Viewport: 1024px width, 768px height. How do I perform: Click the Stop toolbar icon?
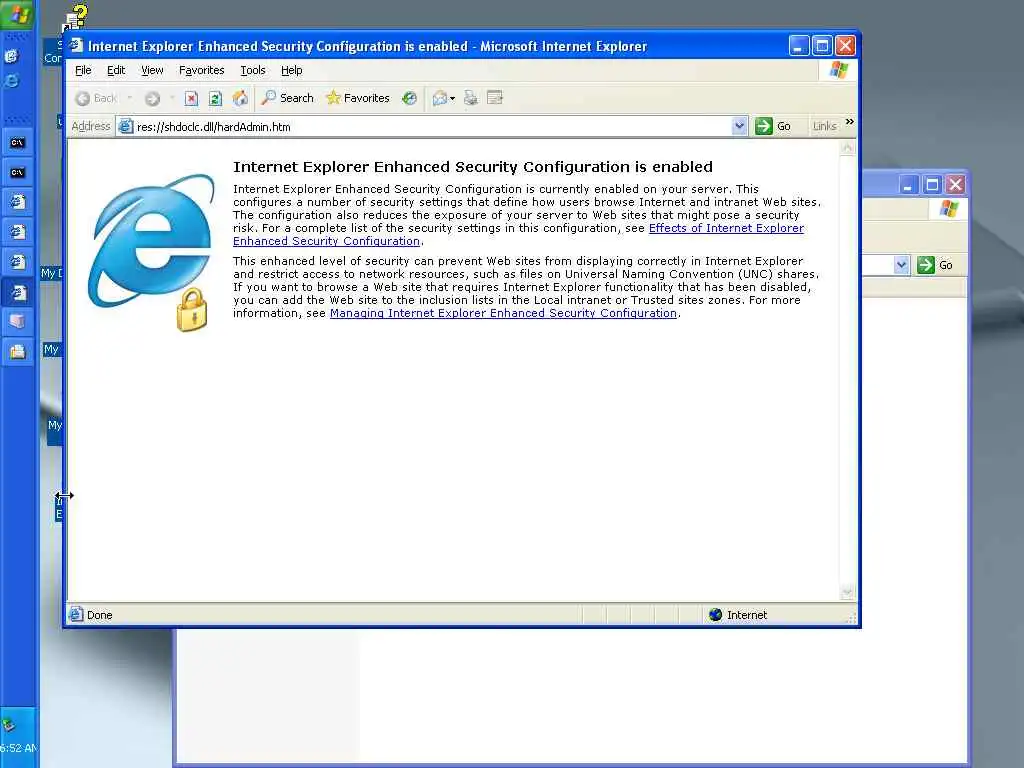pyautogui.click(x=191, y=99)
